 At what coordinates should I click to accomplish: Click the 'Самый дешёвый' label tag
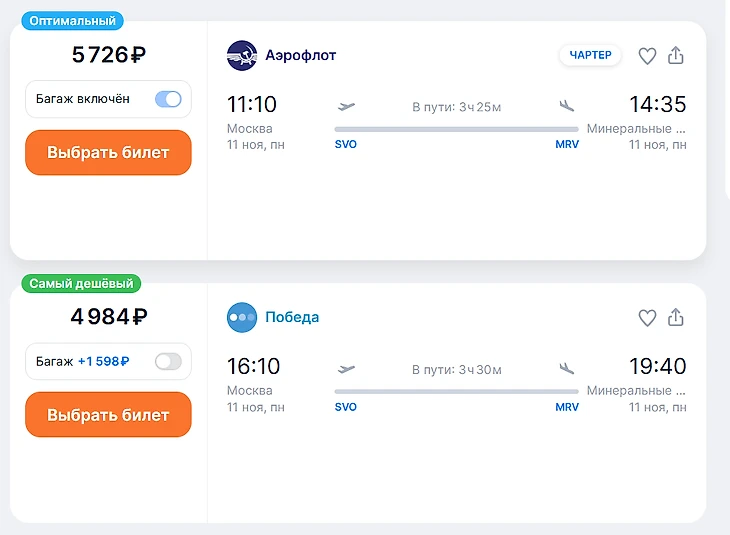pos(82,283)
